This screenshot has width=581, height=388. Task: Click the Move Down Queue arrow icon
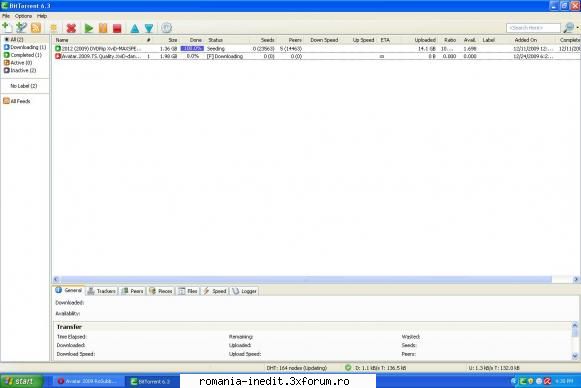click(149, 28)
